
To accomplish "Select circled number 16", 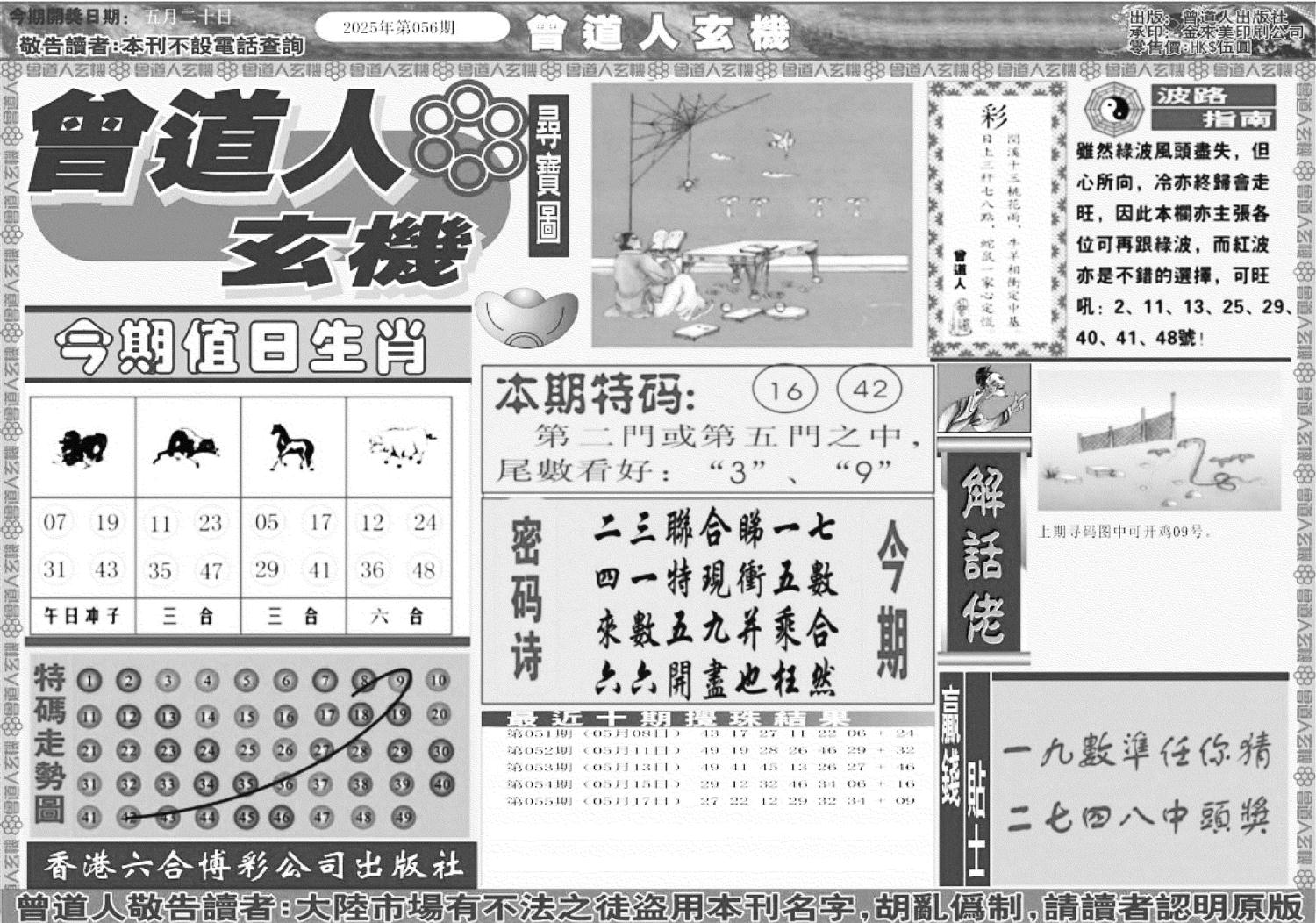I will point(785,390).
